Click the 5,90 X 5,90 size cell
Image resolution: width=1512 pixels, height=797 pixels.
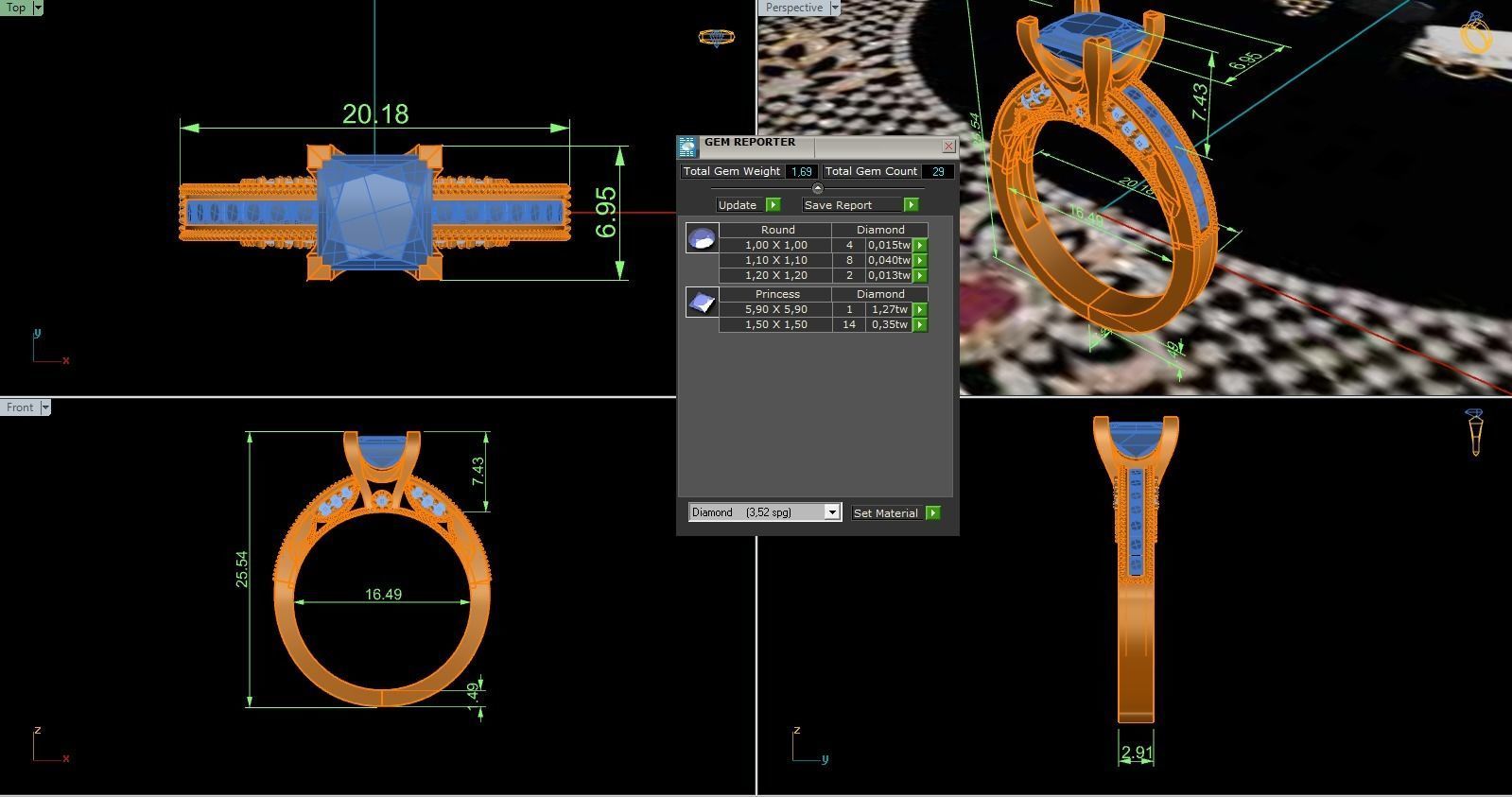point(775,309)
